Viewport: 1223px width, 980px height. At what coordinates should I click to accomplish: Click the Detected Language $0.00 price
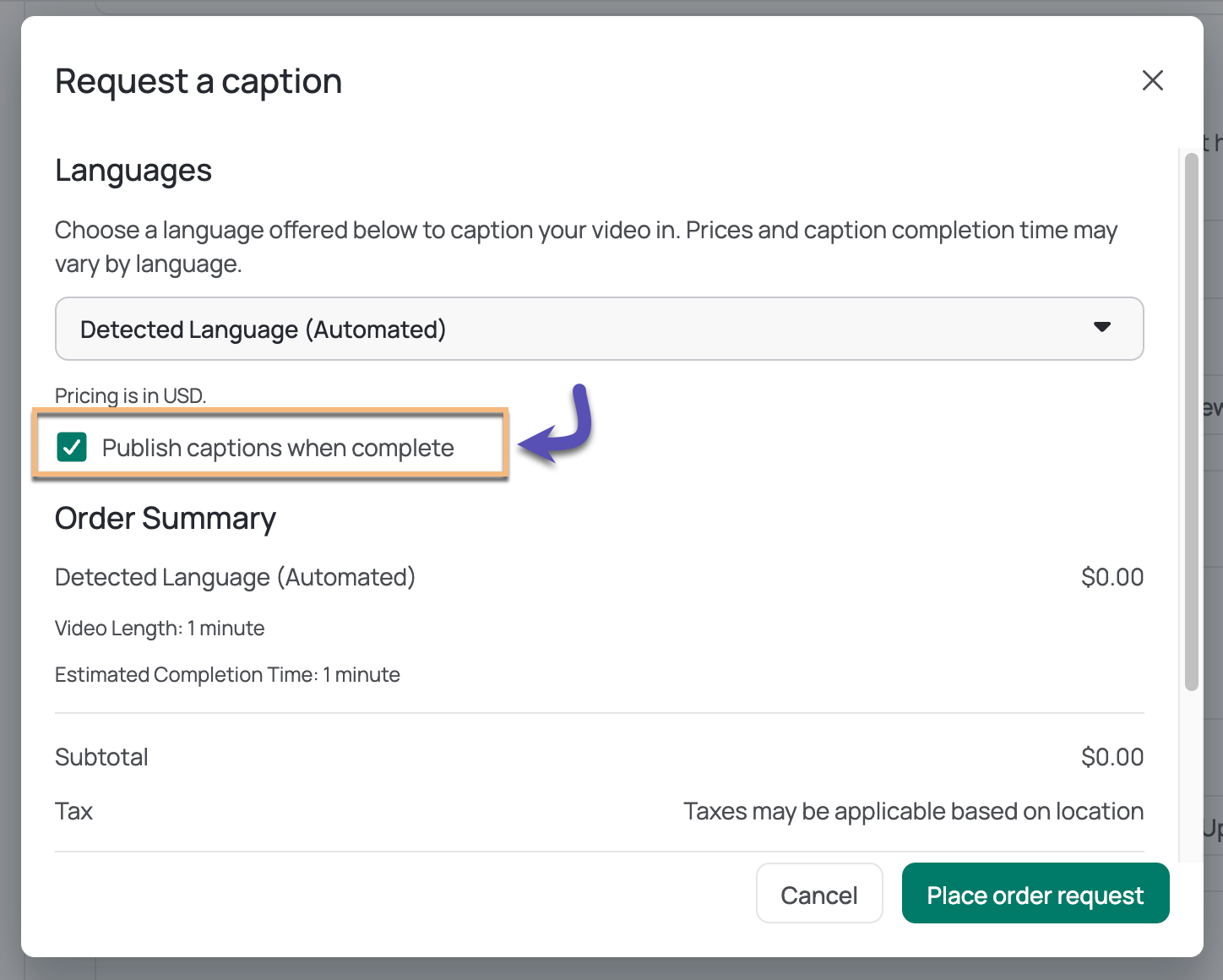(1112, 577)
